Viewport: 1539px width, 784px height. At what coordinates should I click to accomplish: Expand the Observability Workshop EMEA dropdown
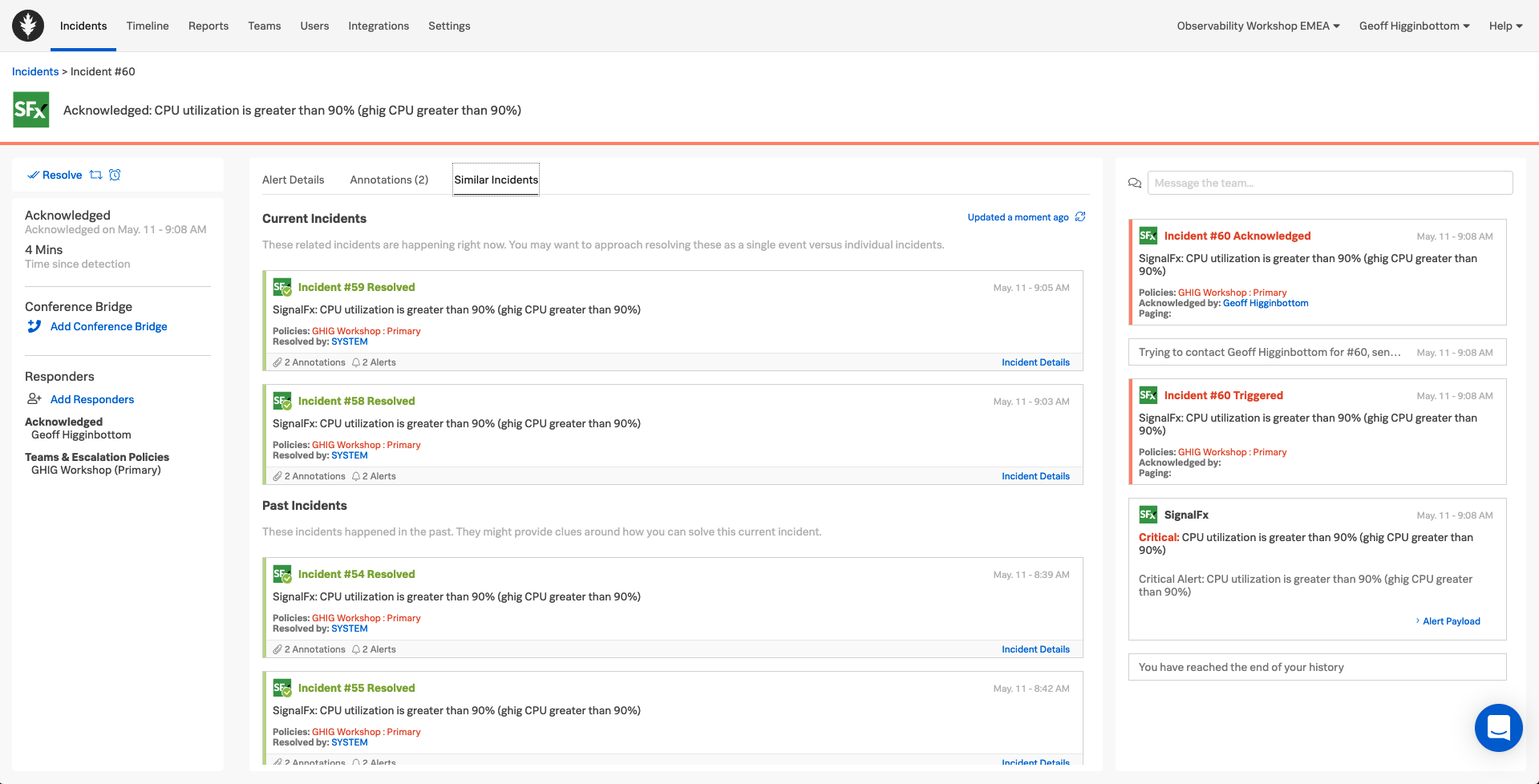coord(1258,26)
